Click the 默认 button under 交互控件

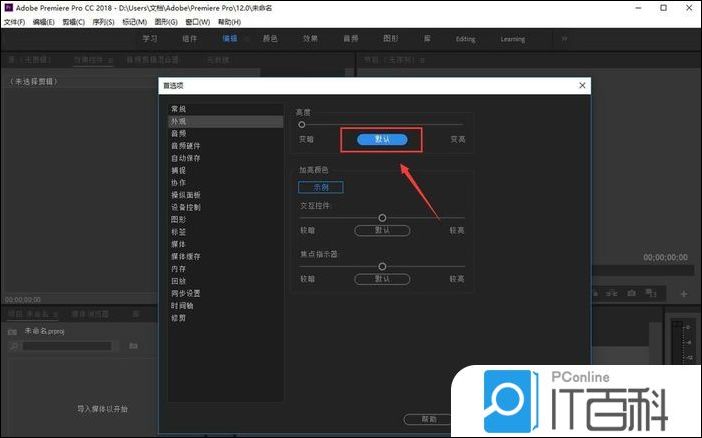(382, 230)
